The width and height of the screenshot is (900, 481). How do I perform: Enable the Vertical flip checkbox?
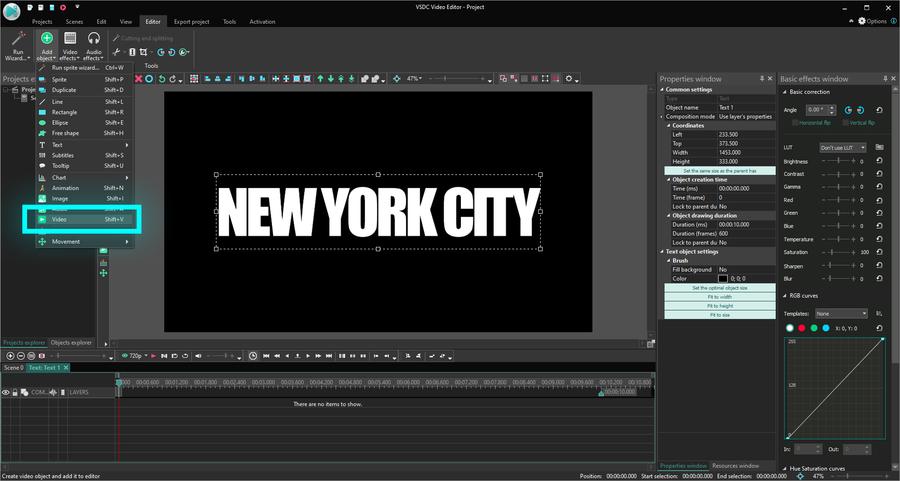coord(845,122)
